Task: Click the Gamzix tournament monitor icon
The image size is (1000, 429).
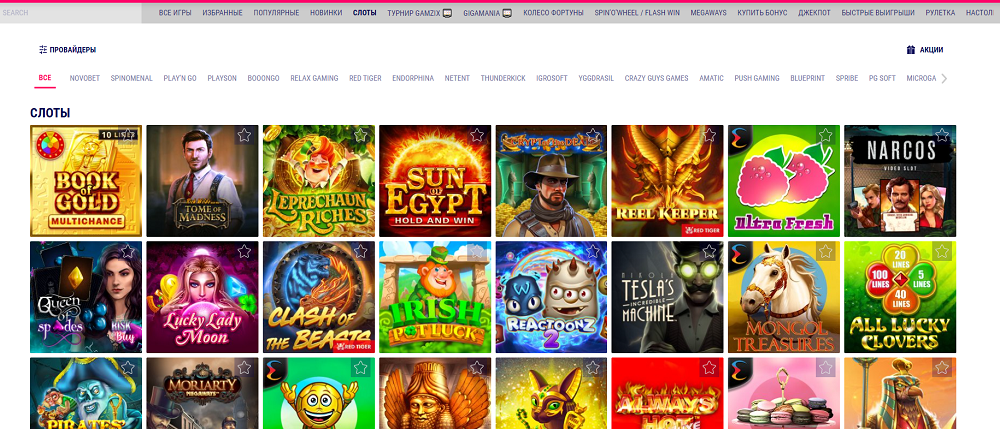Action: pyautogui.click(x=448, y=13)
